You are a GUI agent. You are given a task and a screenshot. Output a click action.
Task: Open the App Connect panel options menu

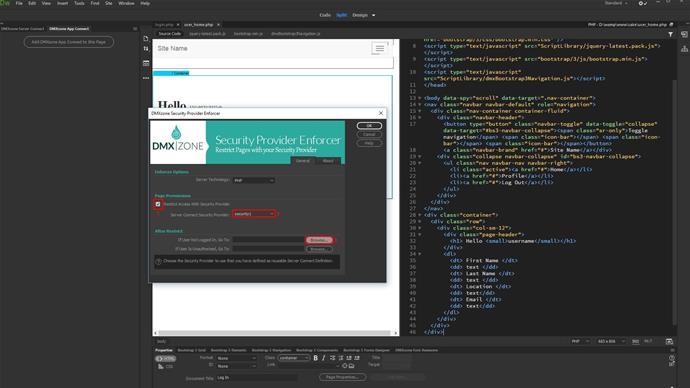point(135,29)
